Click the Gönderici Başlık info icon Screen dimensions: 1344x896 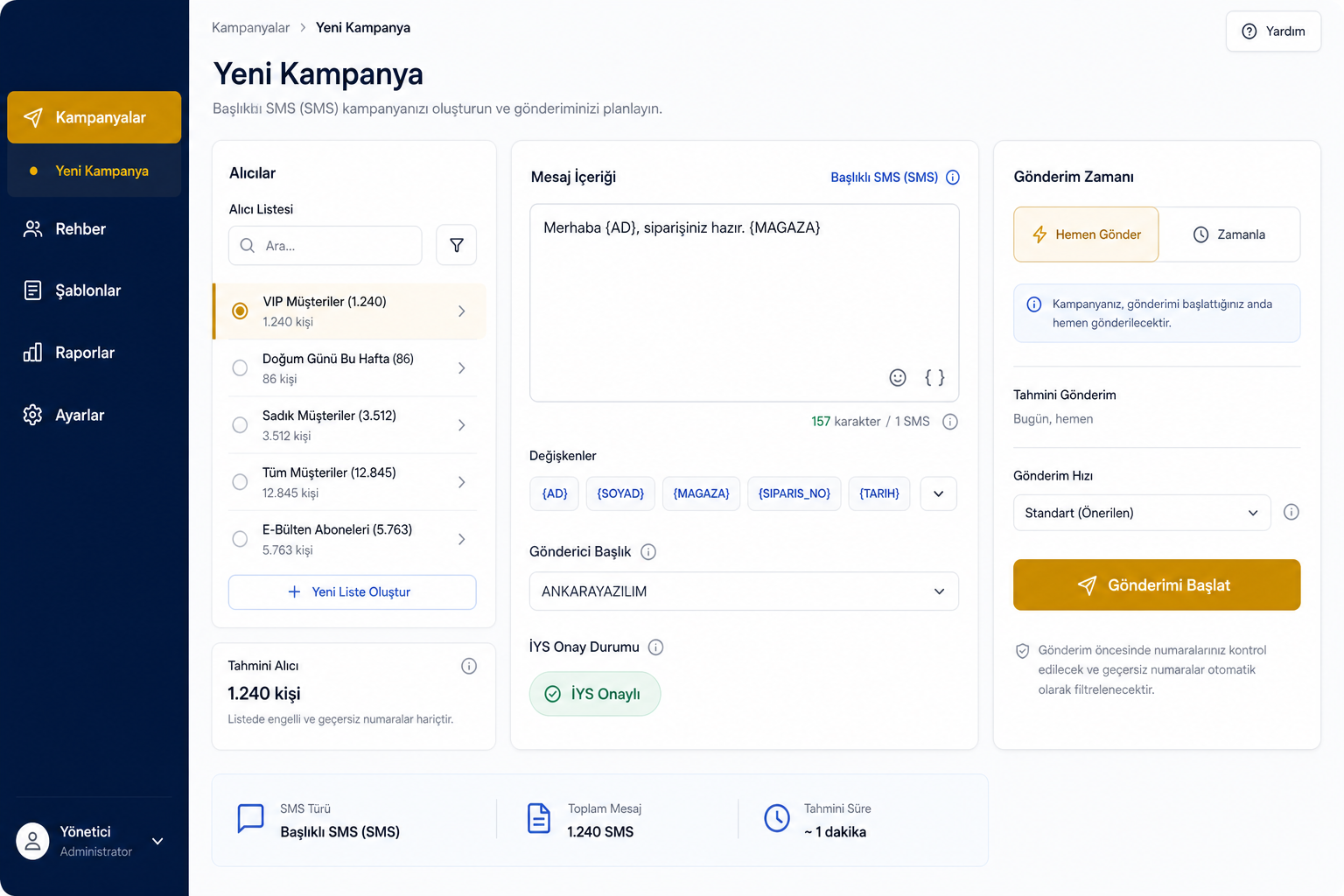648,552
